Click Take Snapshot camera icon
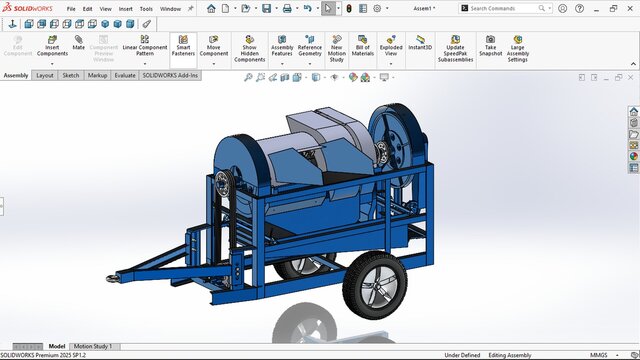This screenshot has width=640, height=360. 491,46
